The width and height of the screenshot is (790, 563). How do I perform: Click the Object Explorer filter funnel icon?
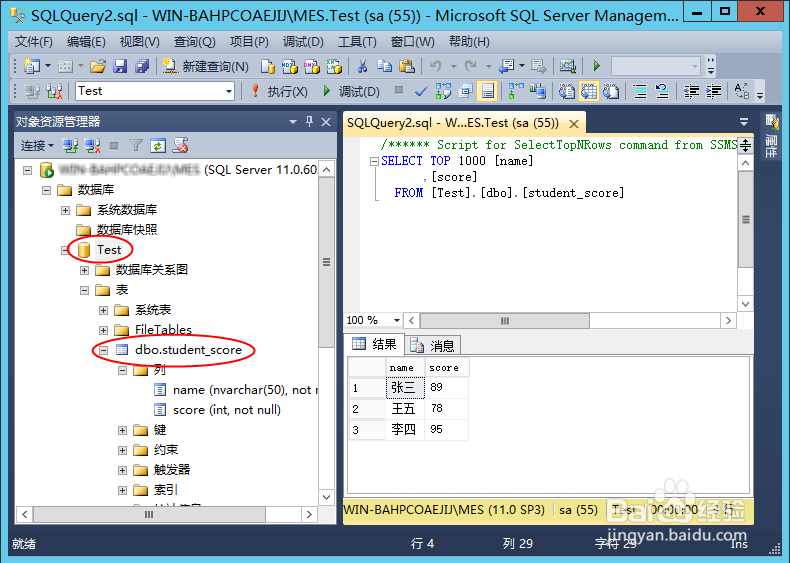(136, 146)
